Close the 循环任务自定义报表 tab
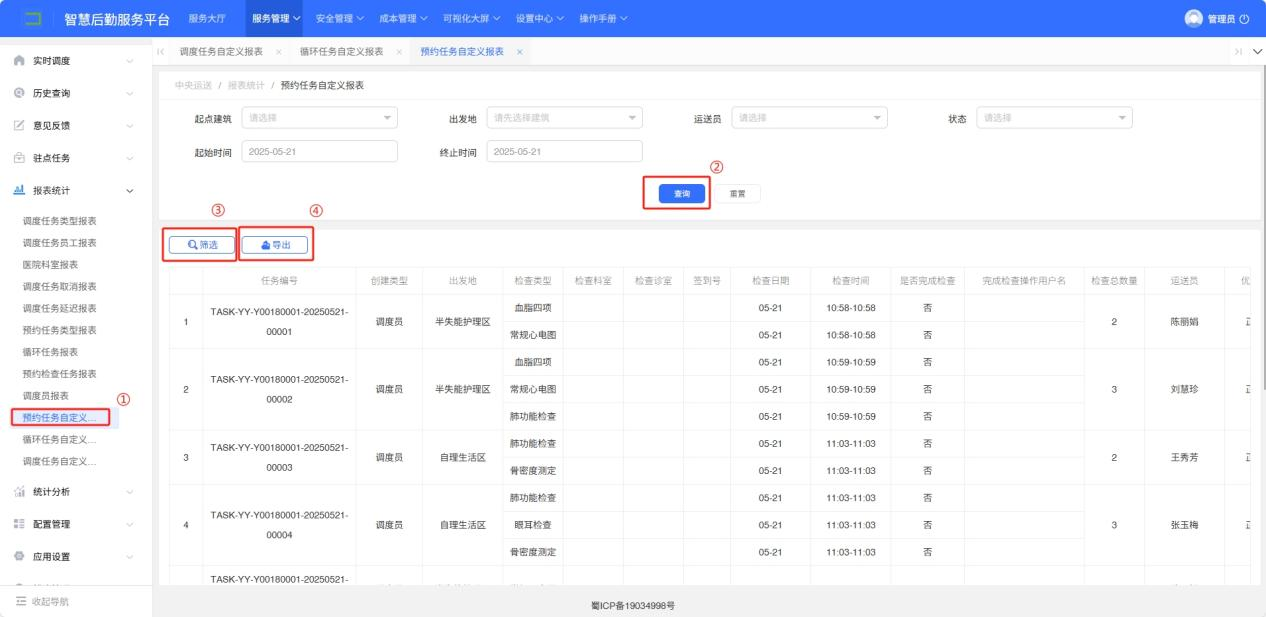1266x617 pixels. click(x=399, y=52)
